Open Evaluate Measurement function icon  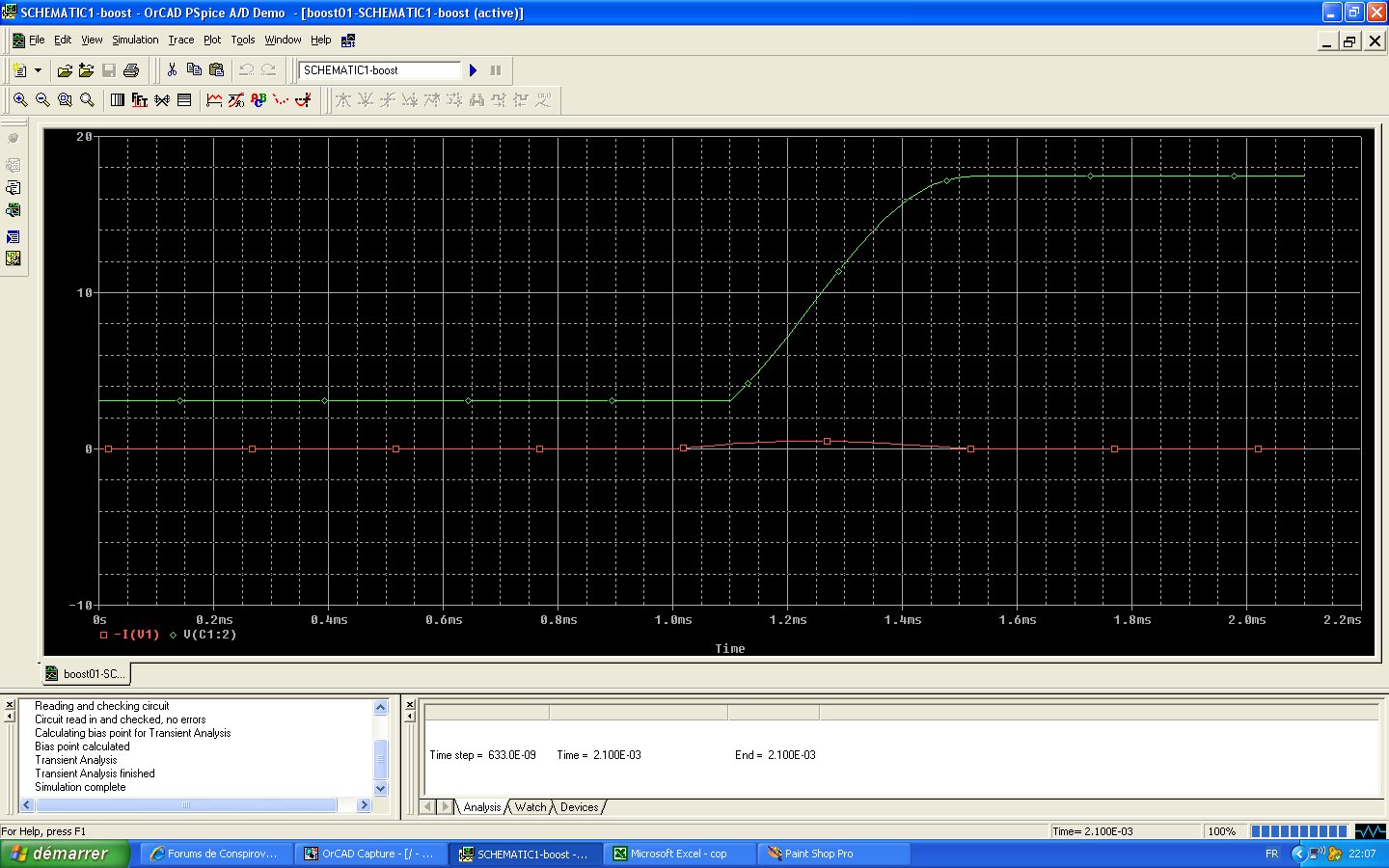[236, 99]
